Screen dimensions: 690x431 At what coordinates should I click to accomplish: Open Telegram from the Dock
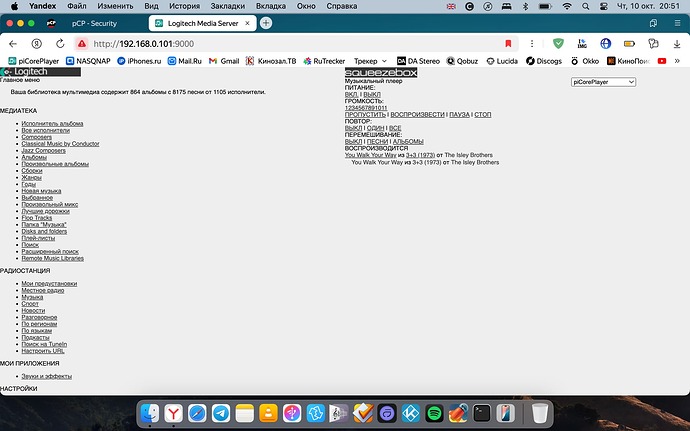(x=221, y=413)
